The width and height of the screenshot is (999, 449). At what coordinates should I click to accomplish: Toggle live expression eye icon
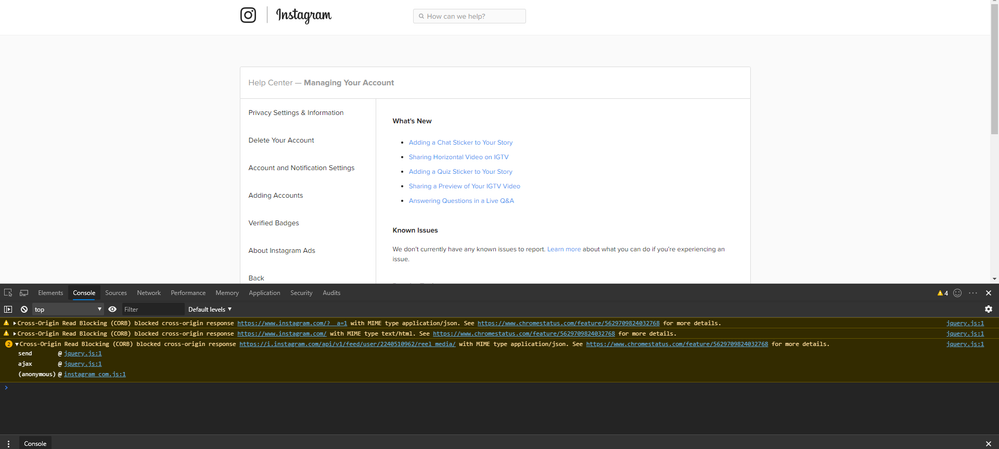click(x=113, y=309)
